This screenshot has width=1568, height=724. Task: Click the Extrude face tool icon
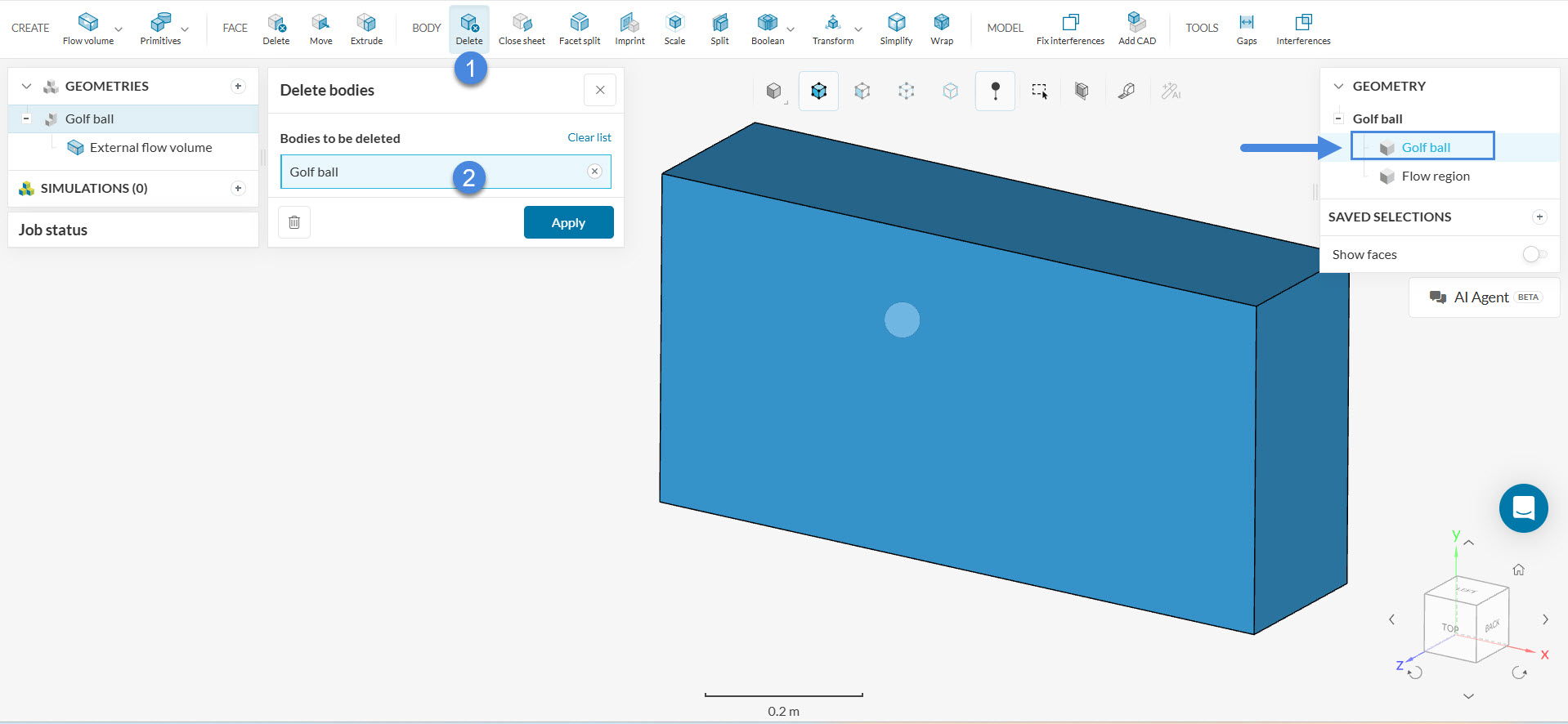point(366,29)
